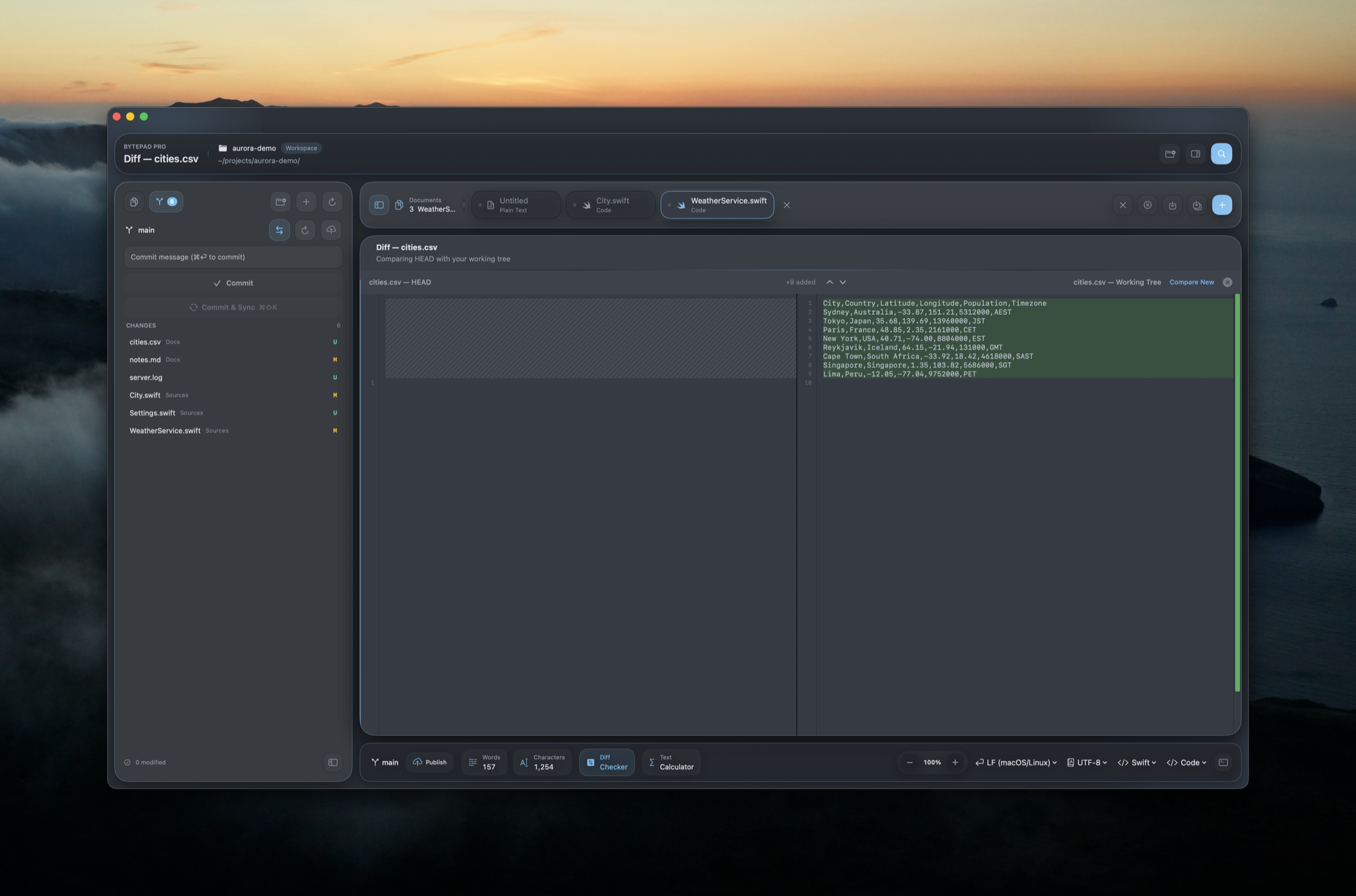Click the X close-tab icon in tab toolbar
The image size is (1356, 896).
1122,205
